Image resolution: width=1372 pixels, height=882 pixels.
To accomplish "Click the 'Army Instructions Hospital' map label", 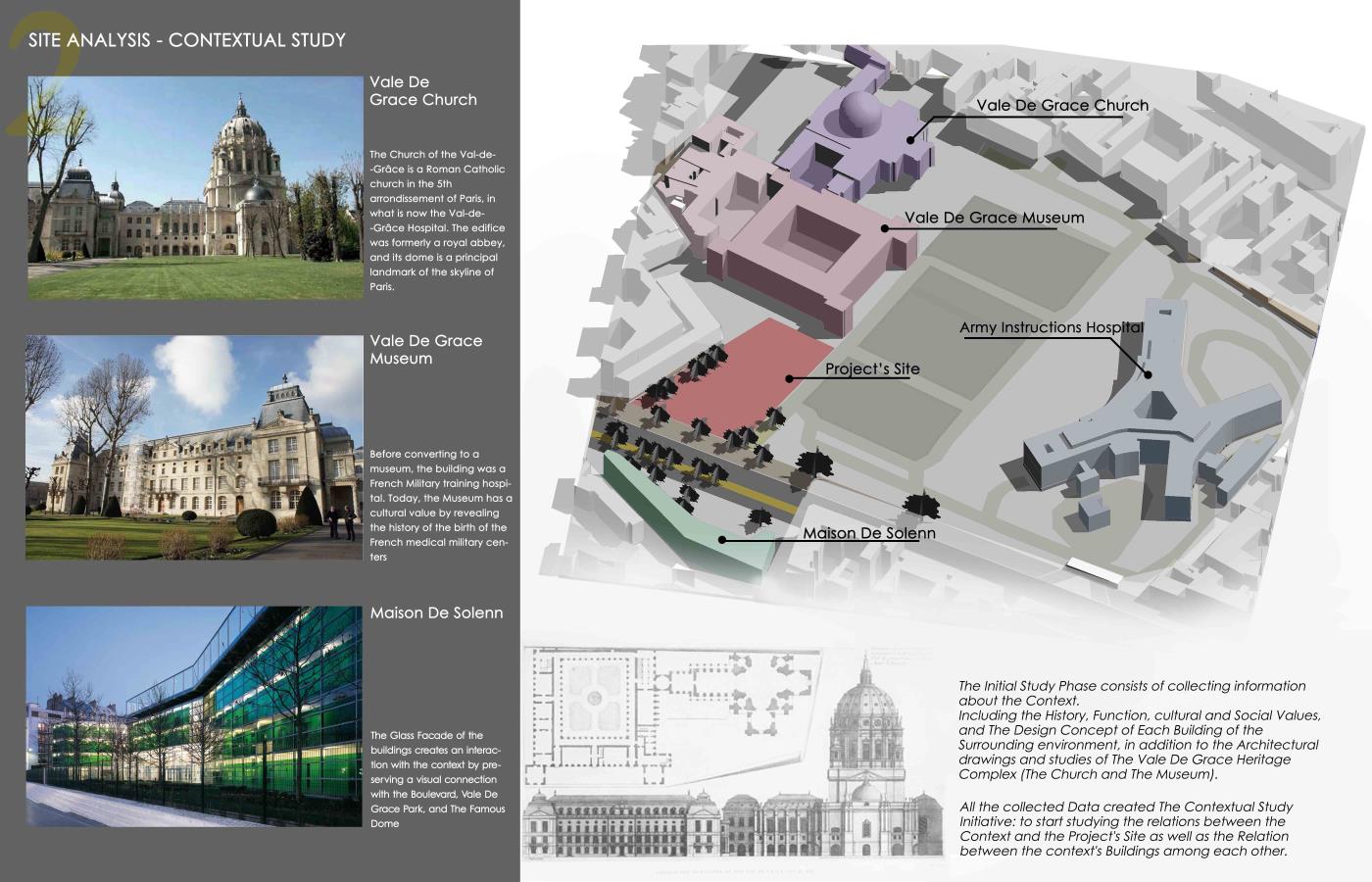I will [1051, 327].
